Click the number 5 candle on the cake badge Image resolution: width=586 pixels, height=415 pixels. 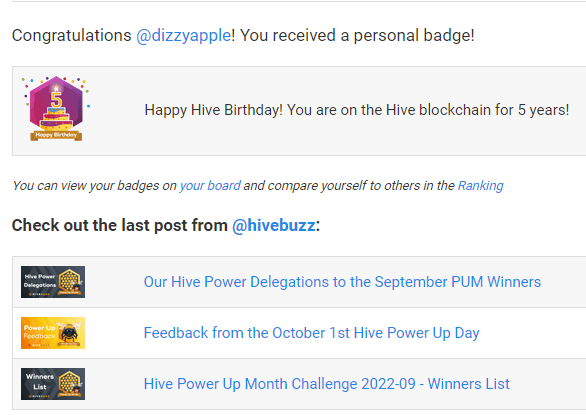56,98
